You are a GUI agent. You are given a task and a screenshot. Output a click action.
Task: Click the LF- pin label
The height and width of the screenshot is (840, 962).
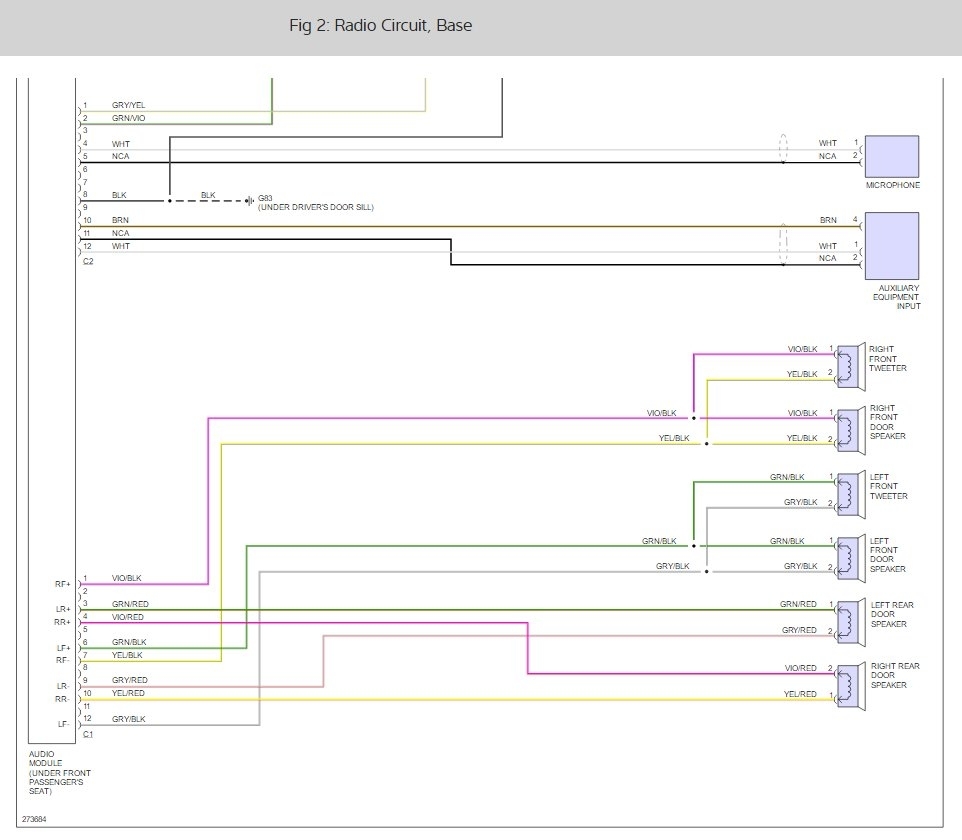click(x=62, y=723)
